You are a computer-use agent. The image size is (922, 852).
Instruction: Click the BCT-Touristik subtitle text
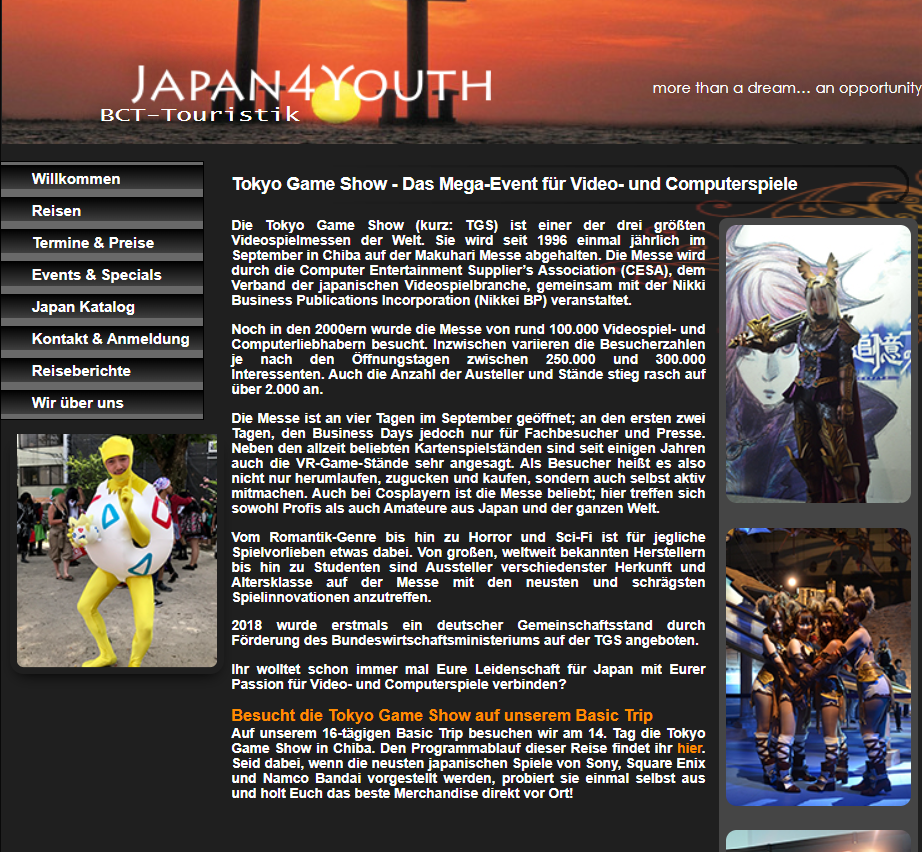pos(199,114)
